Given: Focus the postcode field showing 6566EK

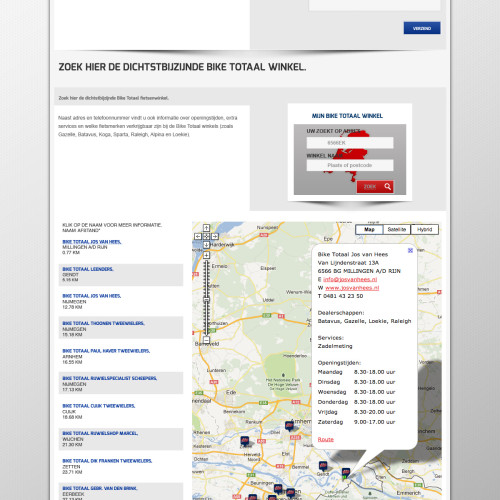Looking at the screenshot, I should [350, 143].
